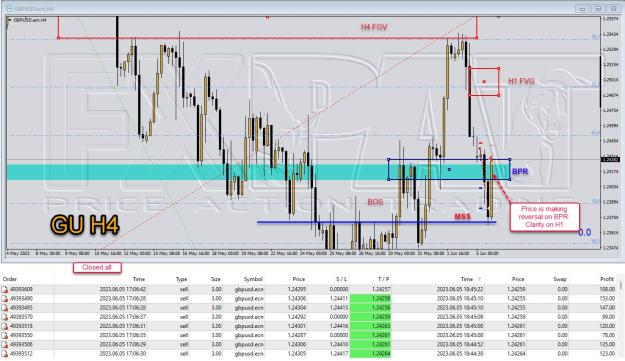
Task: Click open price 1.24295
Action: coord(296,290)
